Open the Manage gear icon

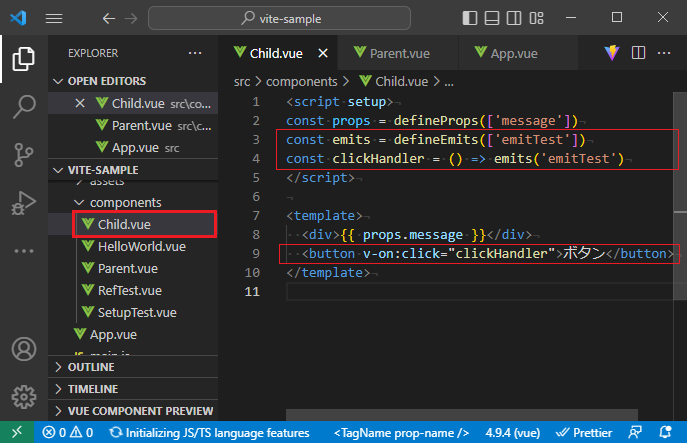click(x=24, y=397)
